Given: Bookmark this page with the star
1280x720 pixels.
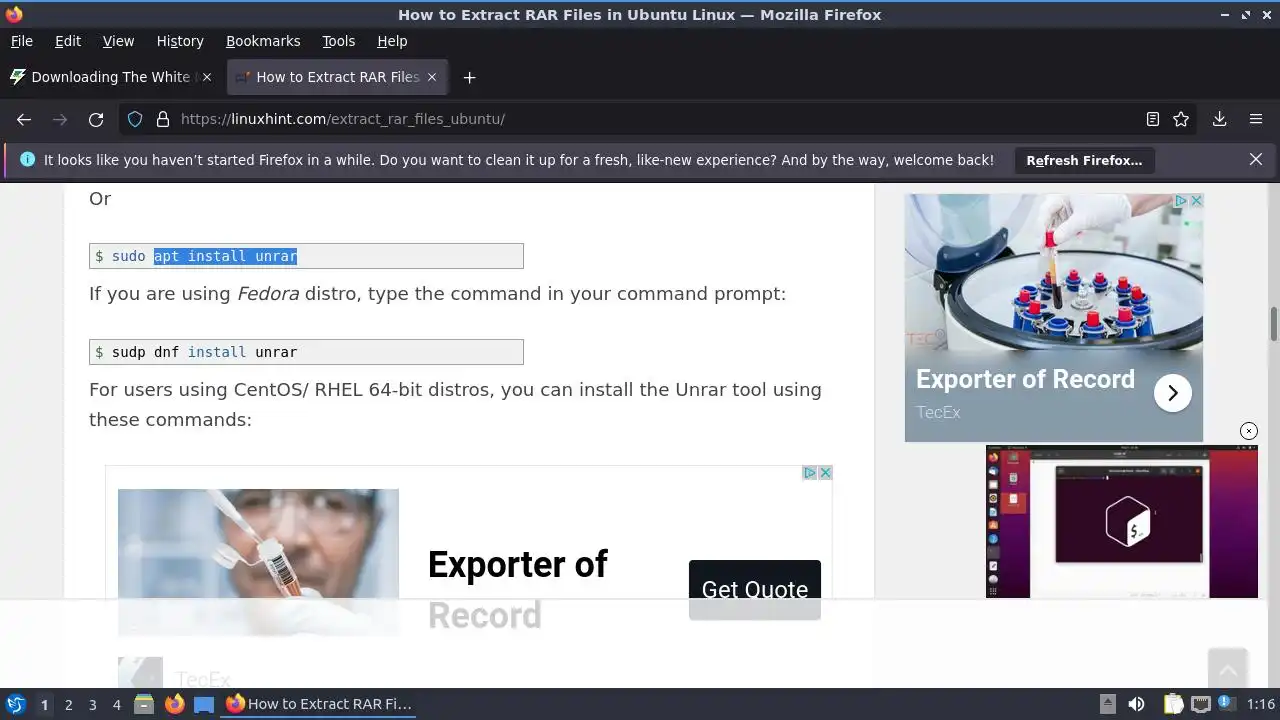Looking at the screenshot, I should coord(1181,119).
